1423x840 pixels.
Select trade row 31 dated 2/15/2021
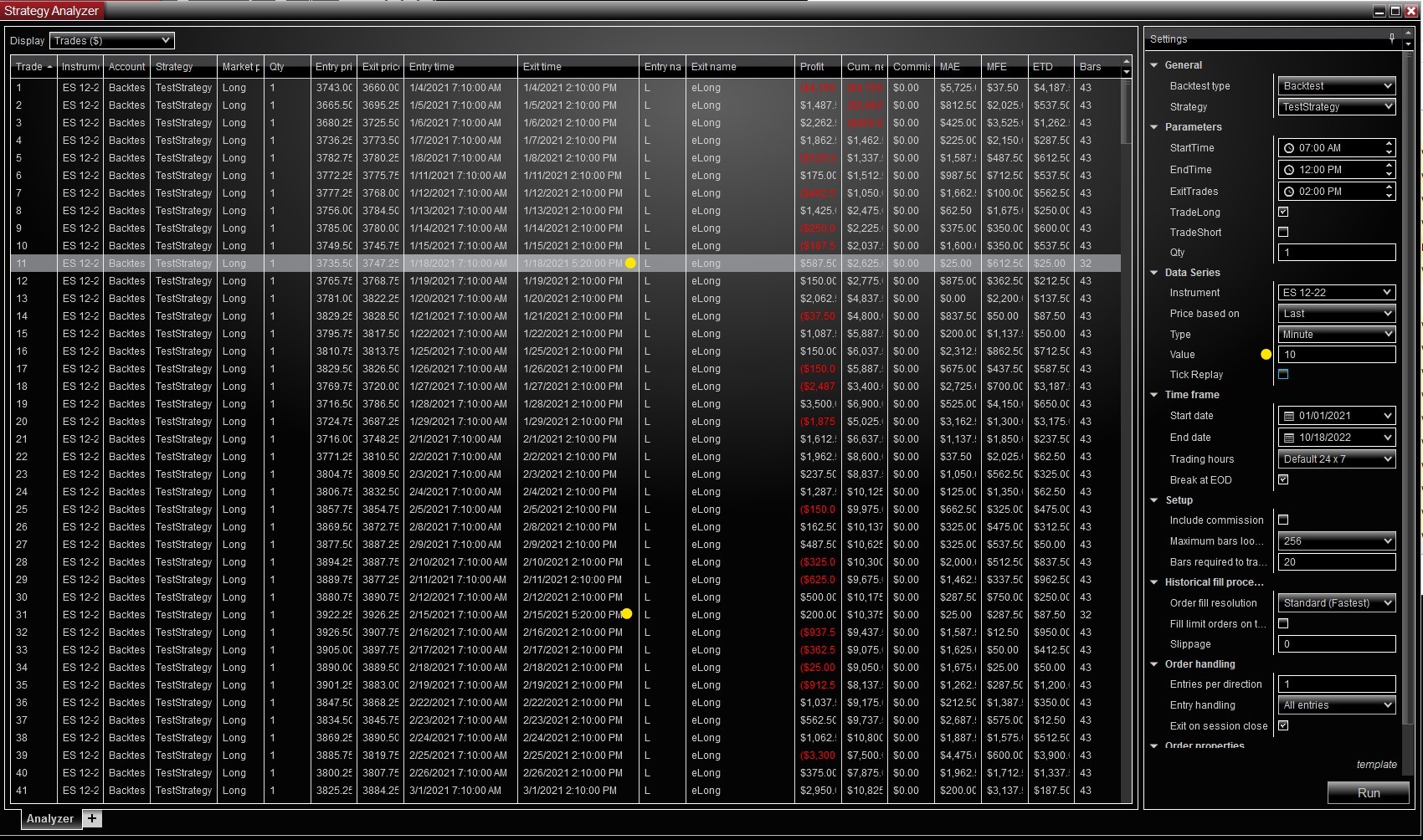566,615
